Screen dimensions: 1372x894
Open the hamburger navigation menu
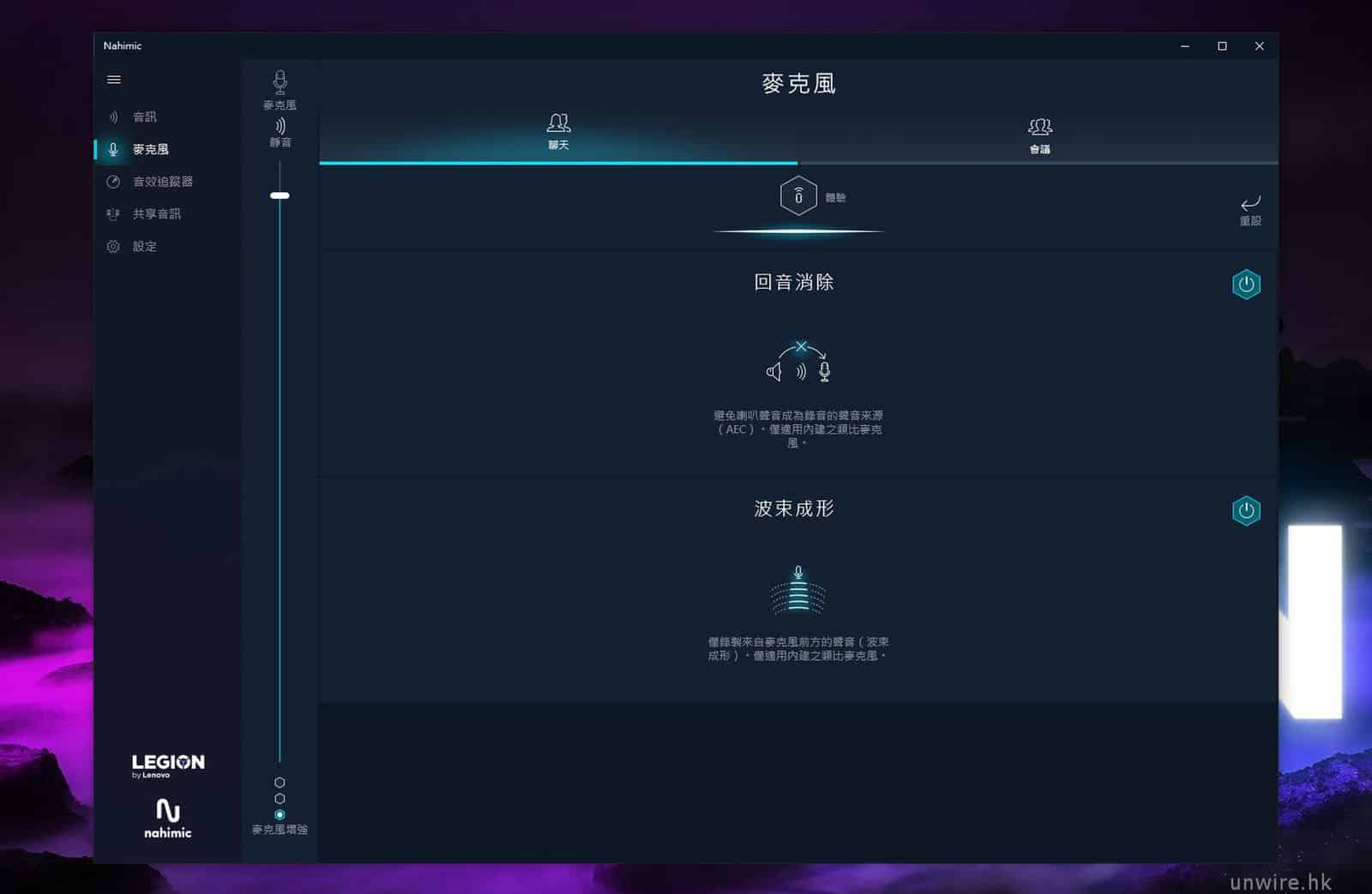[113, 80]
